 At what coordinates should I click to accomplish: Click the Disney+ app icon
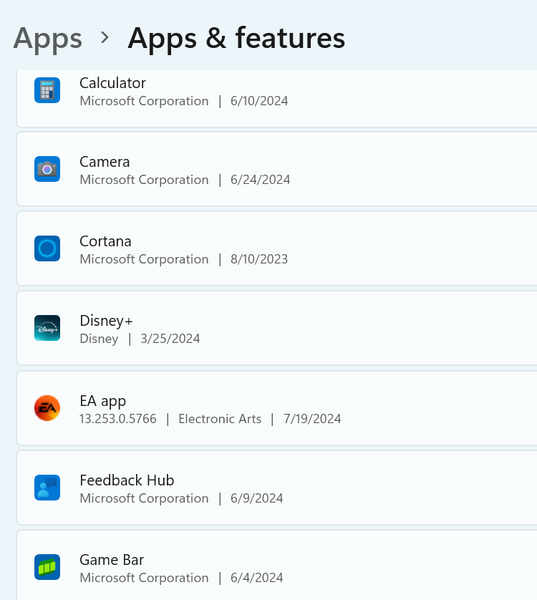[x=47, y=328]
